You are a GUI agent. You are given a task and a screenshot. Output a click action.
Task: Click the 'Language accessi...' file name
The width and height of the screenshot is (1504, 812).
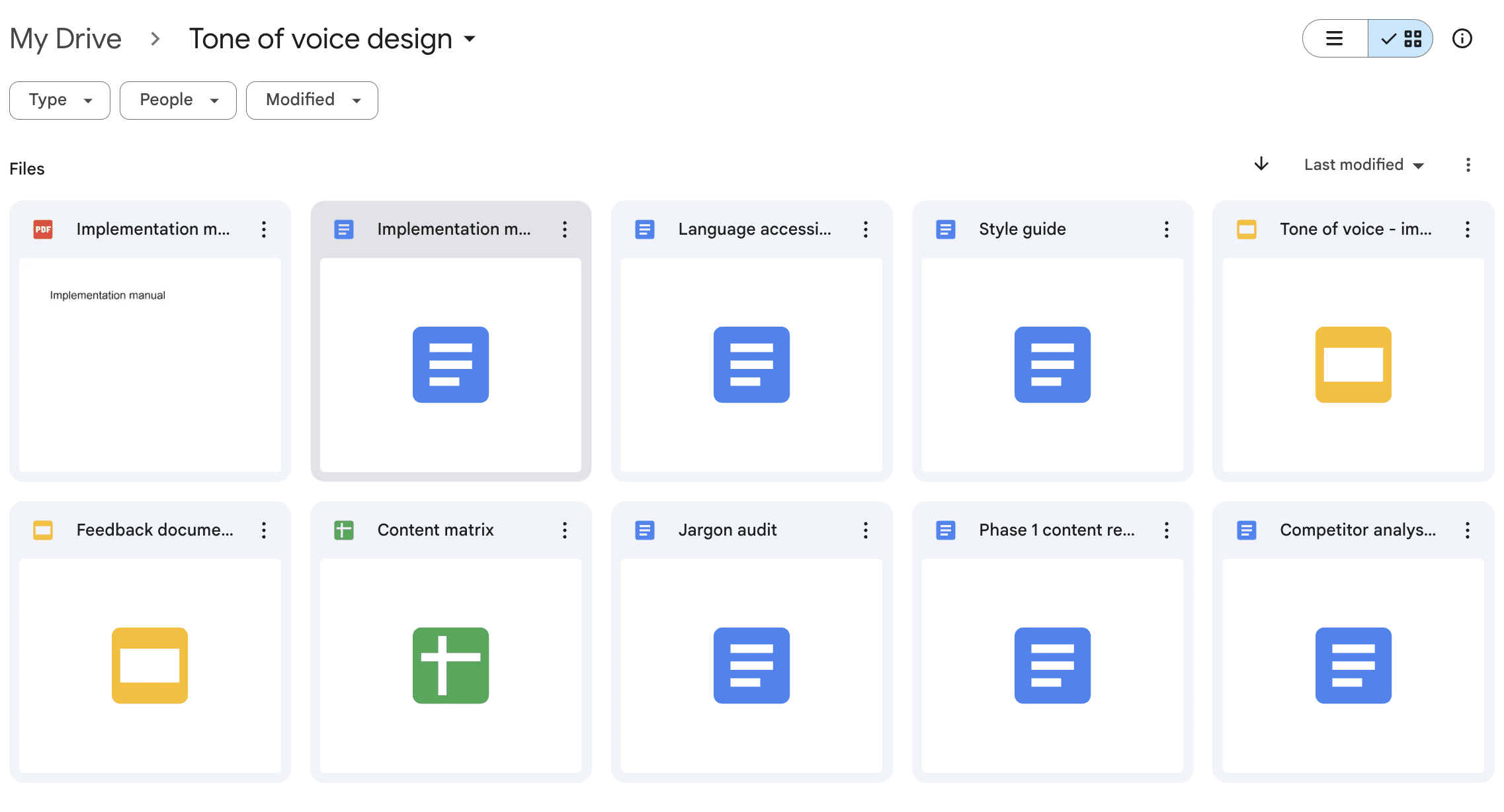(755, 229)
